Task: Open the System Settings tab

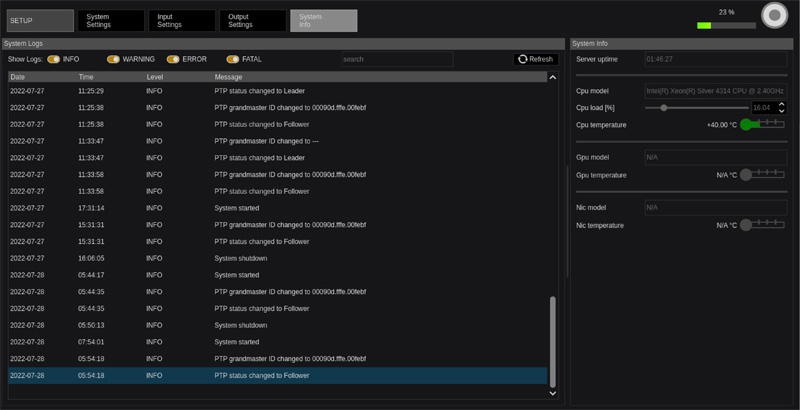Action: tap(110, 21)
